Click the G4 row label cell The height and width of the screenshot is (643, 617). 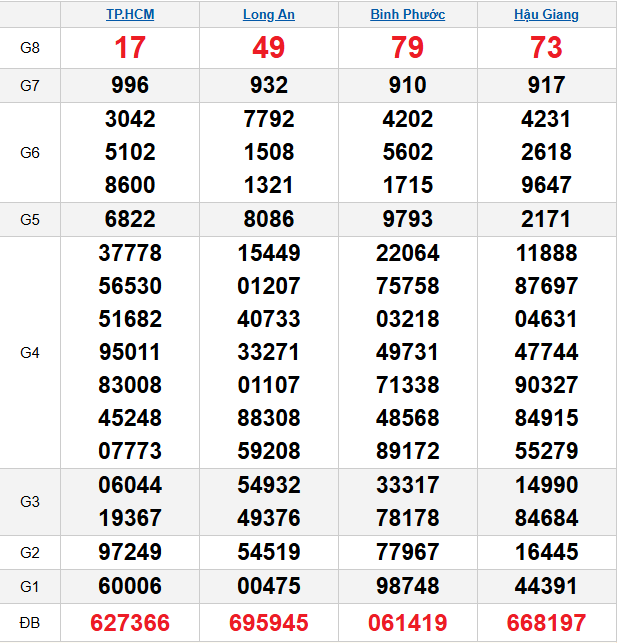point(30,352)
